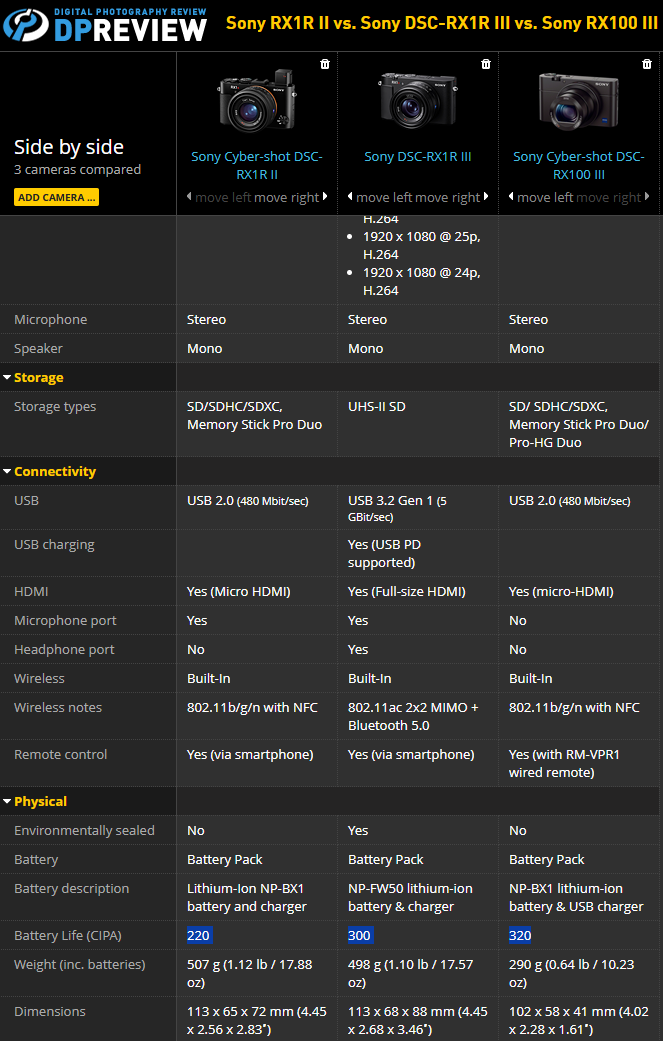The height and width of the screenshot is (1041, 663).
Task: Click the Wireless notes row label
Action: pos(58,708)
